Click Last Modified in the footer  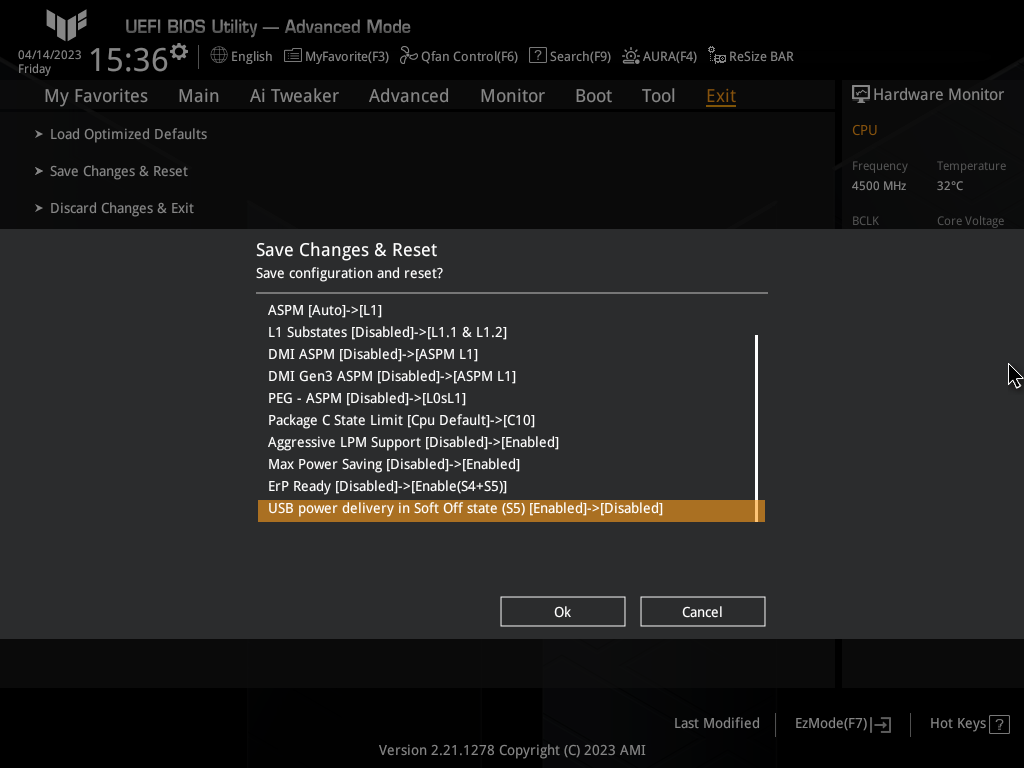click(716, 723)
